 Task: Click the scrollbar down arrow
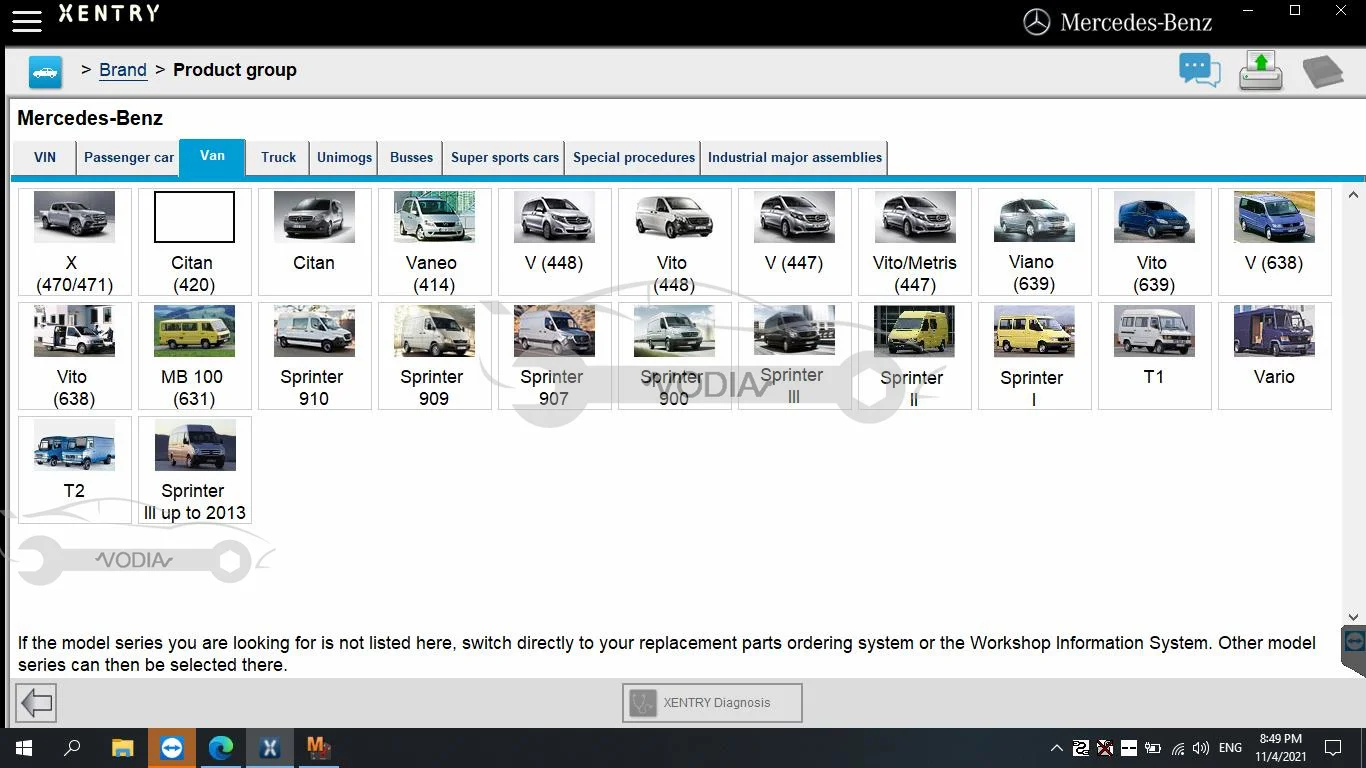(1356, 618)
